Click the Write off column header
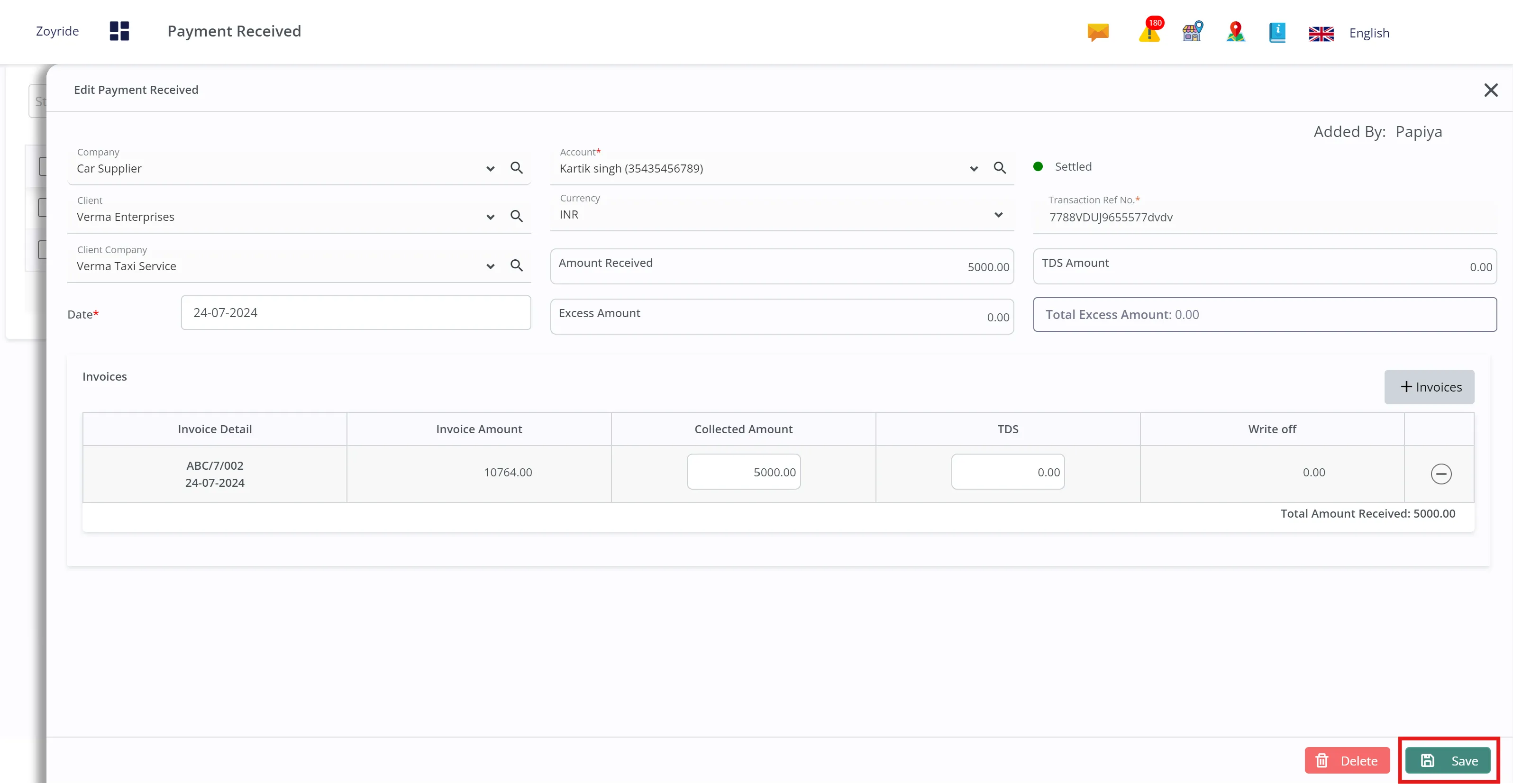Screen dimensions: 1513x784 coord(1272,429)
